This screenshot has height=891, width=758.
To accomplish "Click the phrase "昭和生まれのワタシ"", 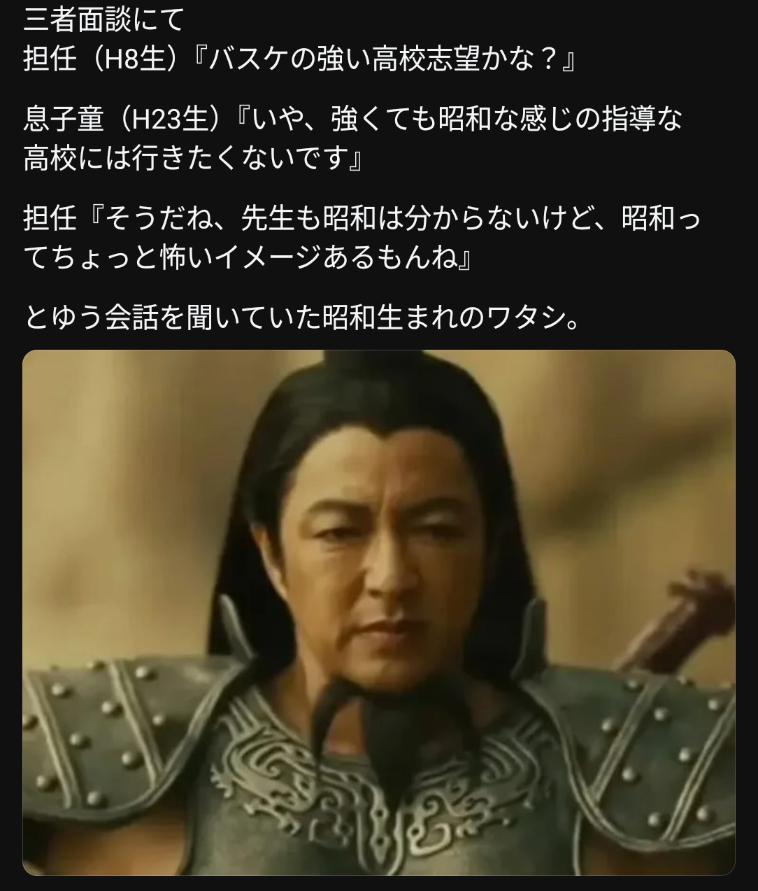I will 445,317.
